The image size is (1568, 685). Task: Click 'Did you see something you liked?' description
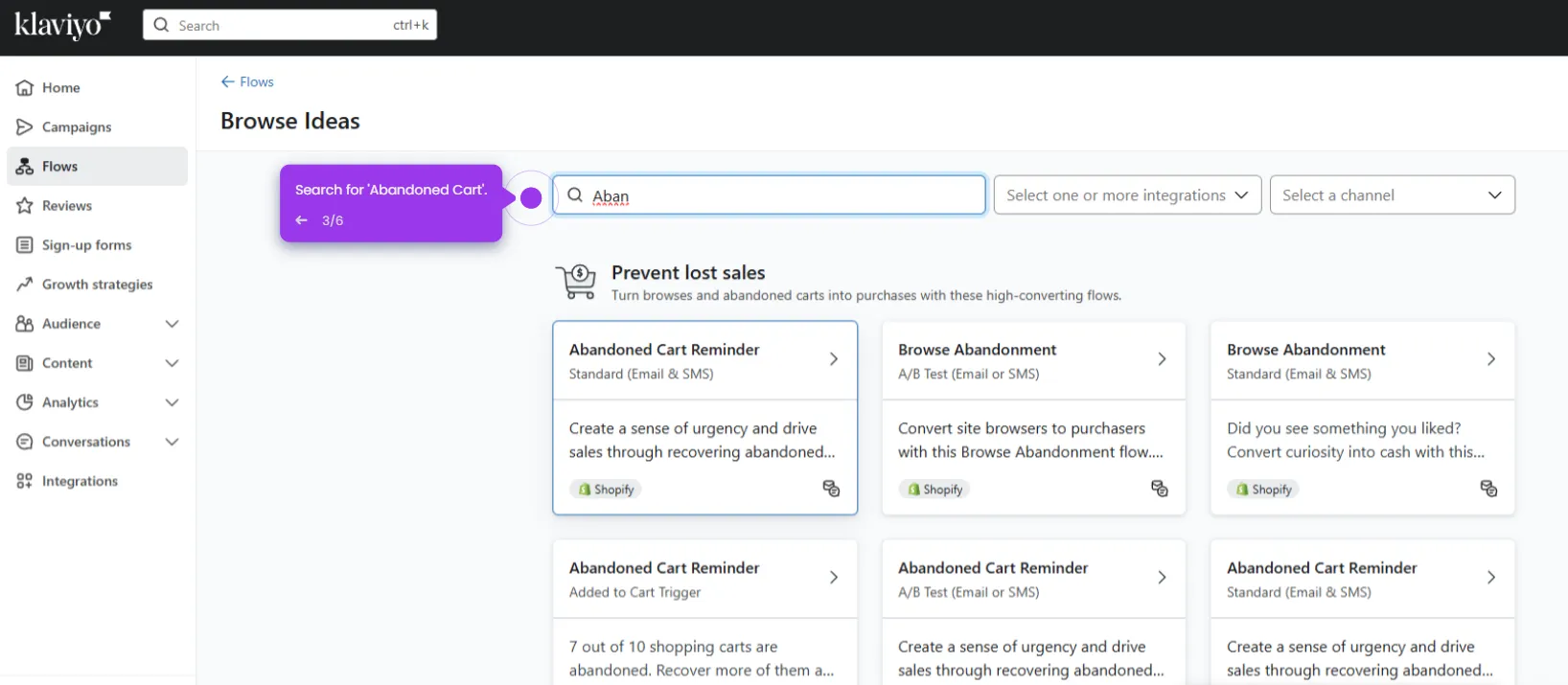tap(1355, 441)
